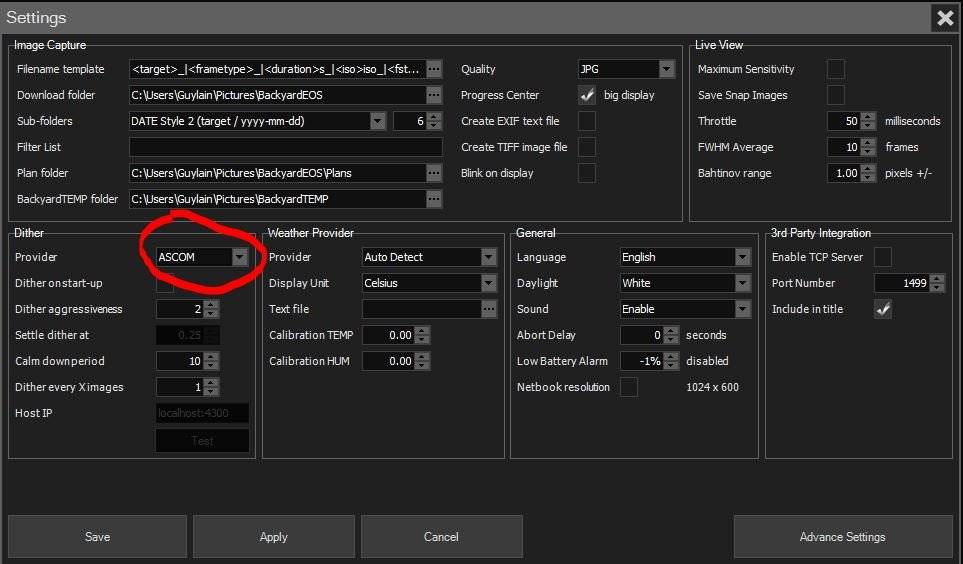The height and width of the screenshot is (564, 963).
Task: Enable Netbook resolution
Action: coord(629,386)
